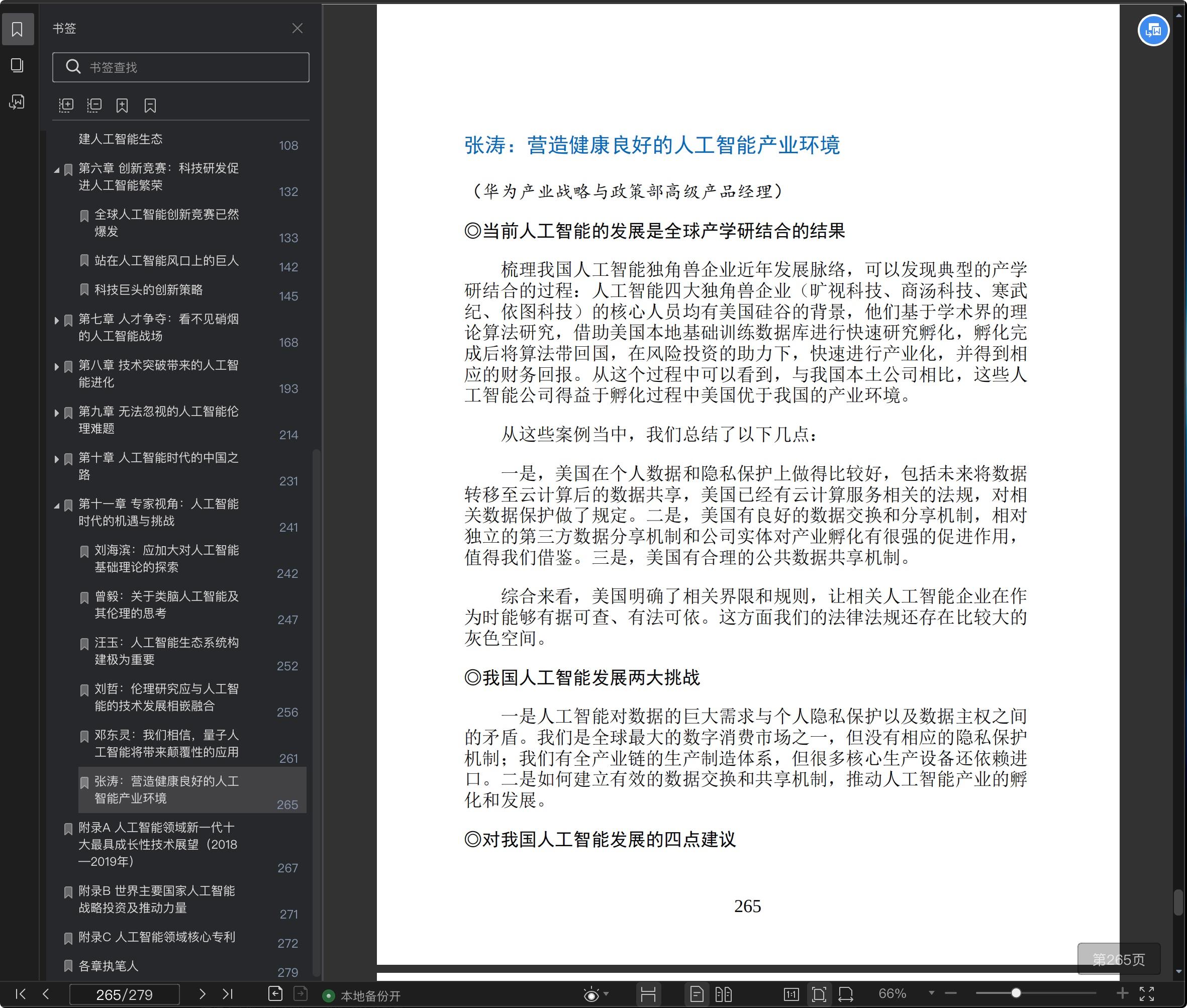Go to previous page arrow
The width and height of the screenshot is (1187, 1008).
point(46,994)
